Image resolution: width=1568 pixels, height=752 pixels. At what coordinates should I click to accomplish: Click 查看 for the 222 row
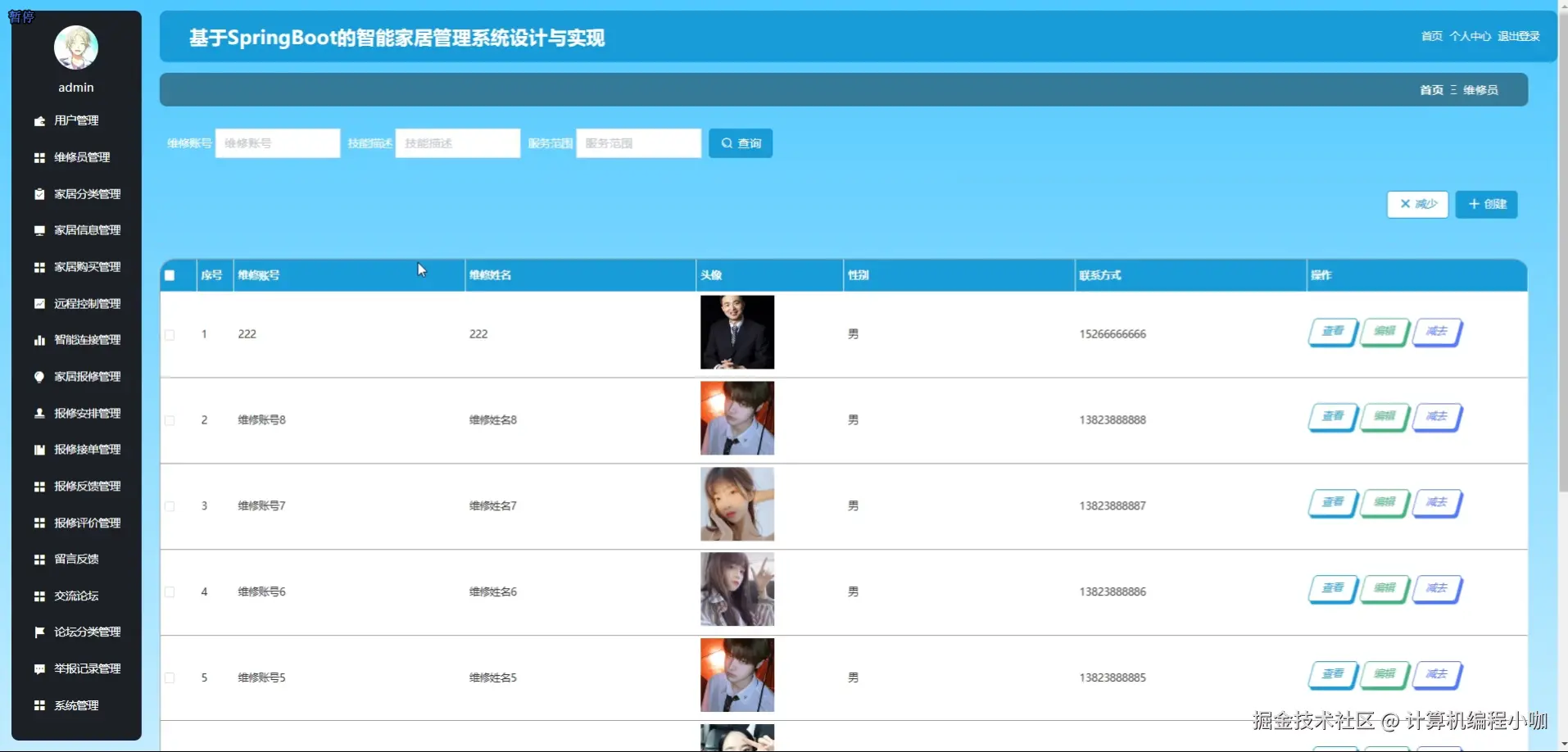[x=1333, y=332]
